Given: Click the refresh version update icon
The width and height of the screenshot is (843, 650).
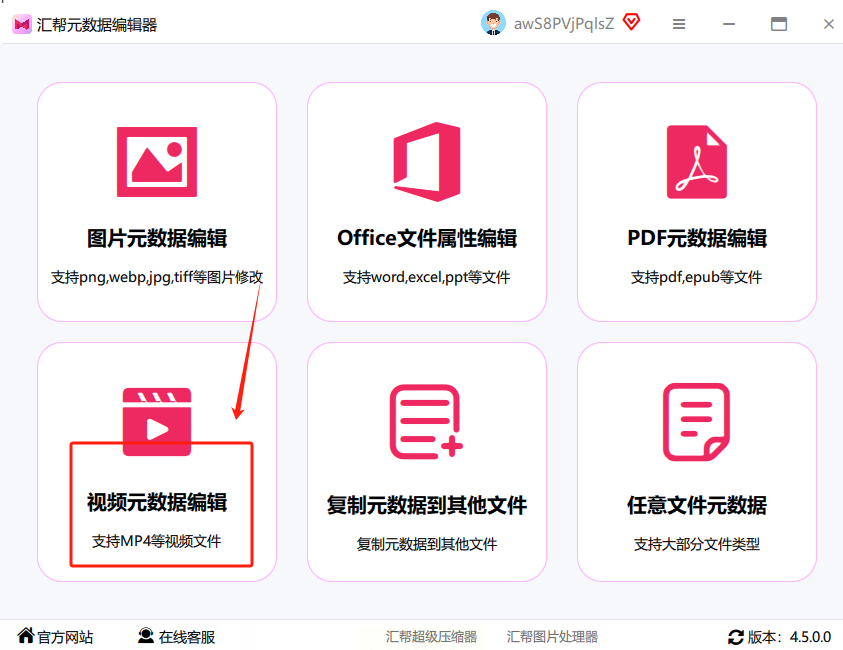Looking at the screenshot, I should [x=735, y=637].
